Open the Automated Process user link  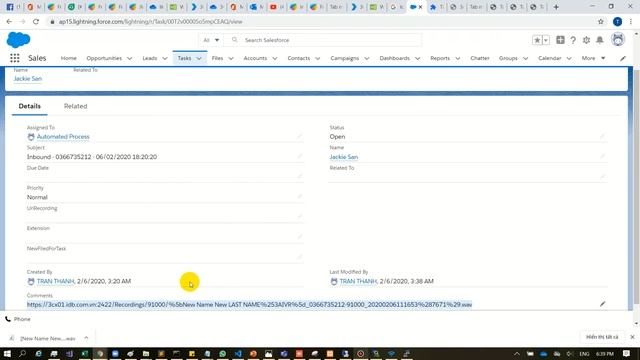pyautogui.click(x=63, y=137)
